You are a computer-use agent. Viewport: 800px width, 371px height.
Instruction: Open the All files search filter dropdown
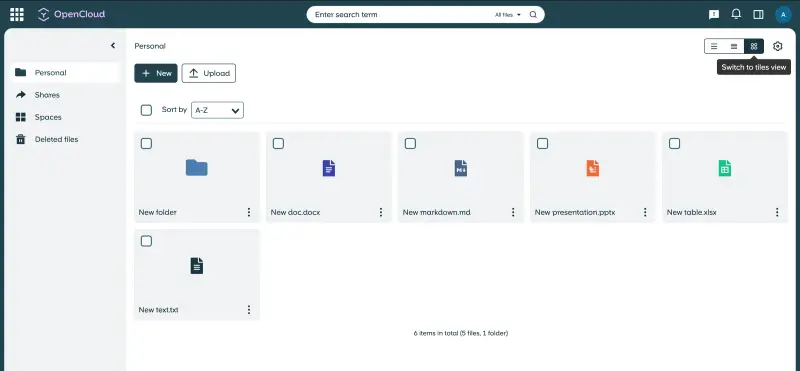[x=508, y=15]
